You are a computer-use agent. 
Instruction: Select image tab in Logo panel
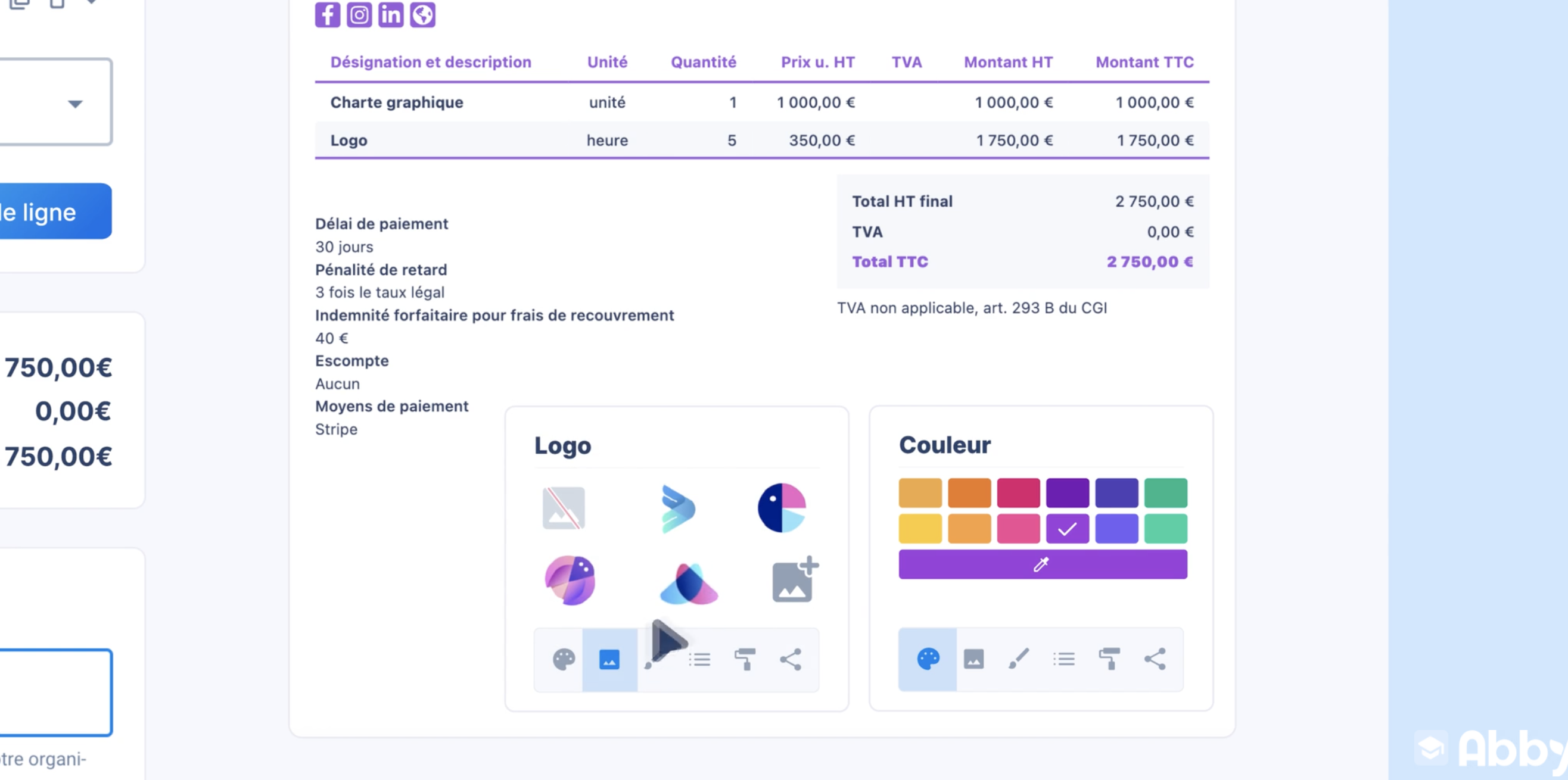pyautogui.click(x=609, y=659)
